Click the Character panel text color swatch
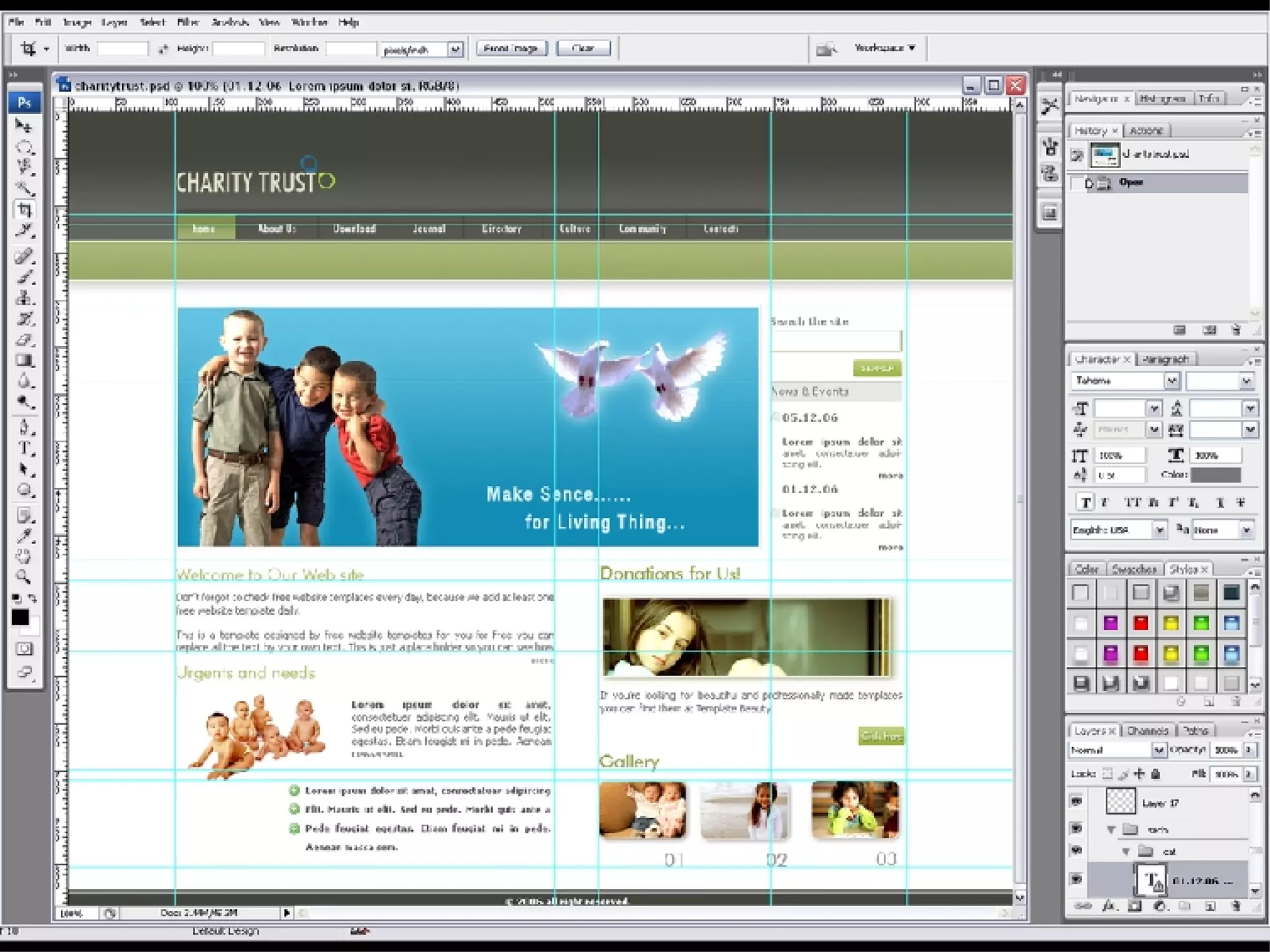Screen dimensions: 1270x952 coord(1215,475)
